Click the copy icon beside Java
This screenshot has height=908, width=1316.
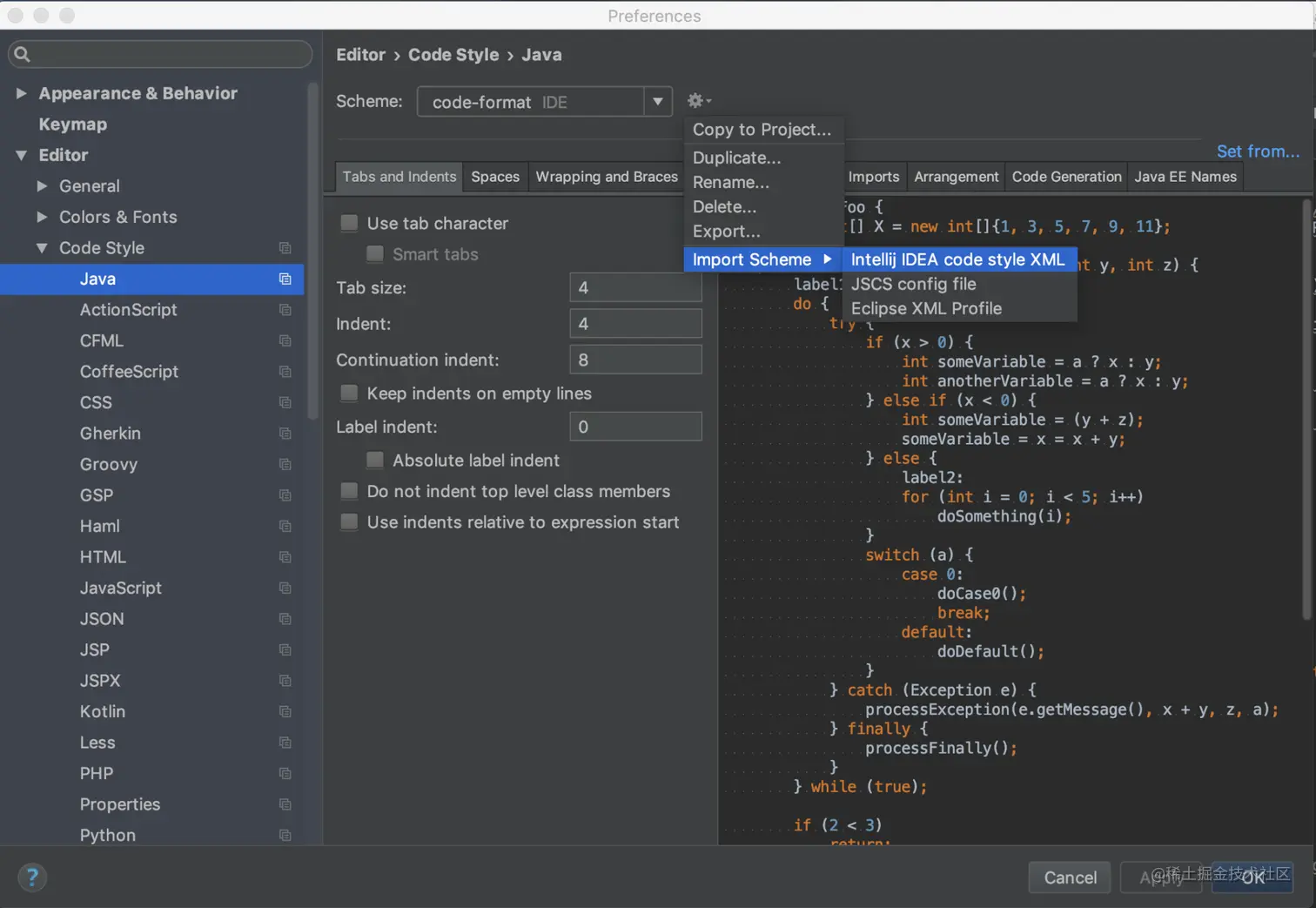tap(285, 279)
